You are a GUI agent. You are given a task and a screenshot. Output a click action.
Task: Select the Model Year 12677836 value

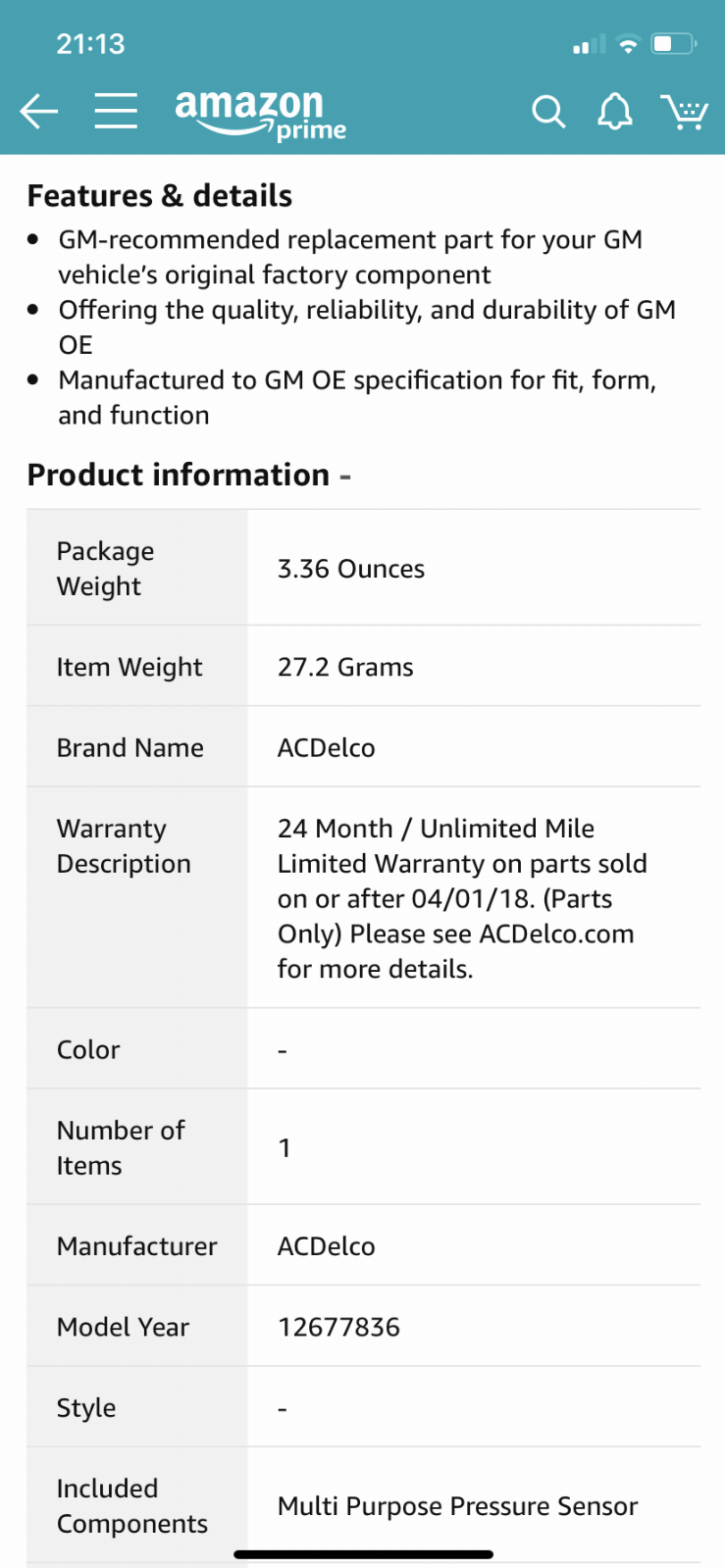(x=338, y=1328)
